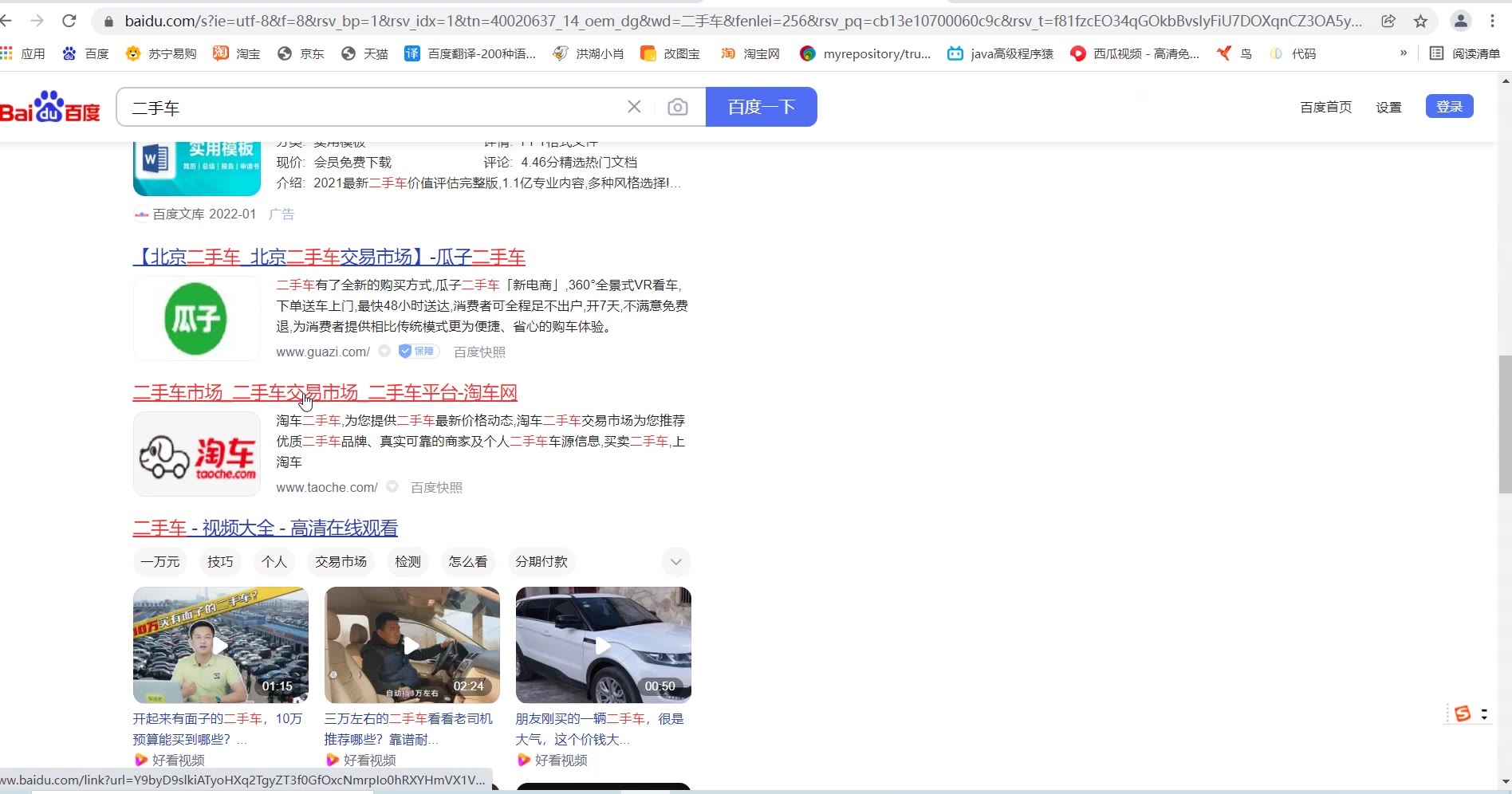
Task: Open the taoche.com result options dropdown icon
Action: pyautogui.click(x=392, y=487)
